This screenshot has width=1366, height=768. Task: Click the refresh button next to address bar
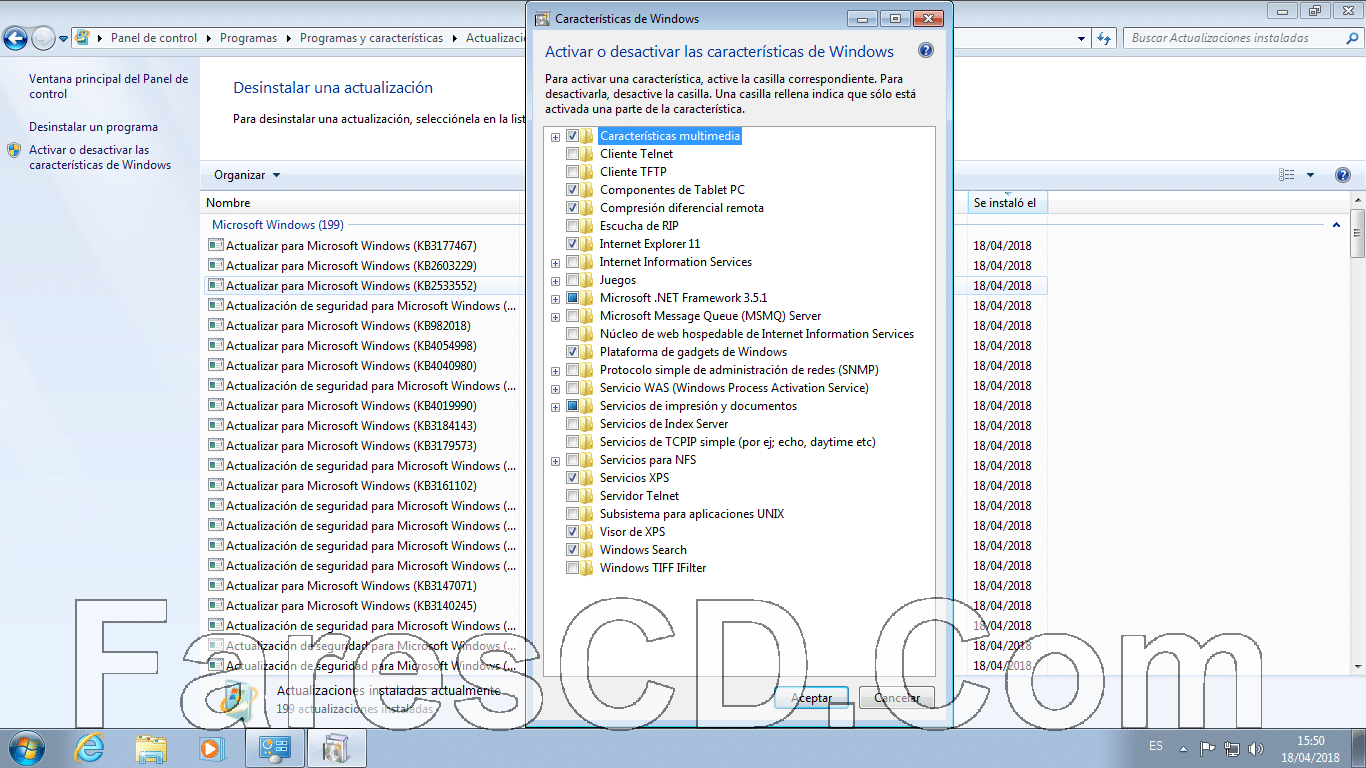1104,38
